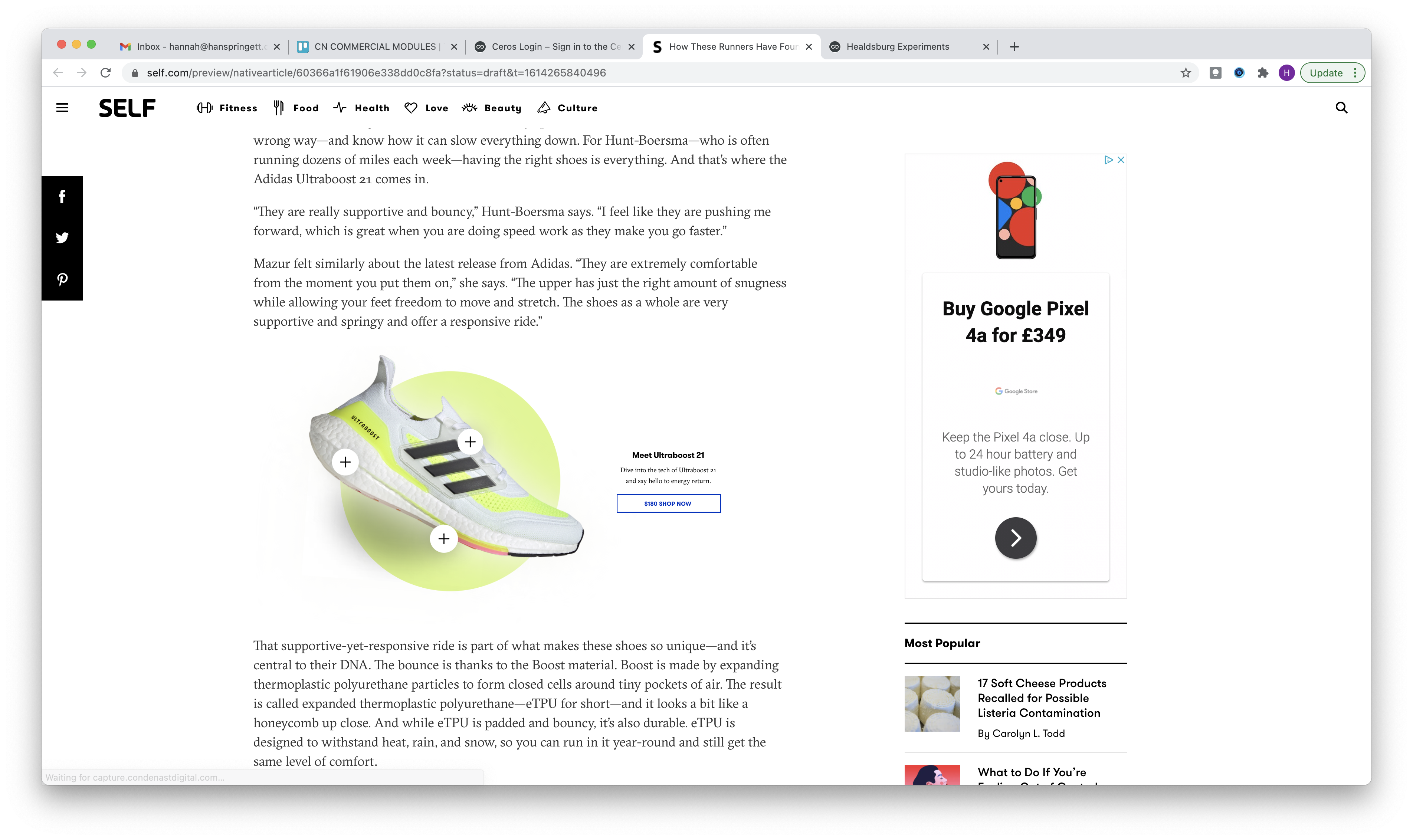The height and width of the screenshot is (840, 1413).
Task: Bookmark this page with star icon
Action: coord(1186,73)
